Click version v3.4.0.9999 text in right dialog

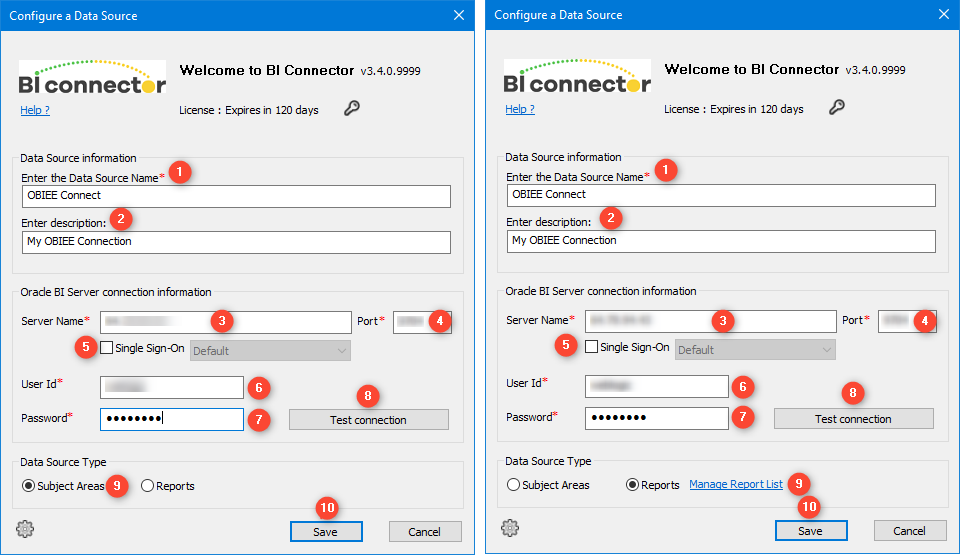pos(875,70)
